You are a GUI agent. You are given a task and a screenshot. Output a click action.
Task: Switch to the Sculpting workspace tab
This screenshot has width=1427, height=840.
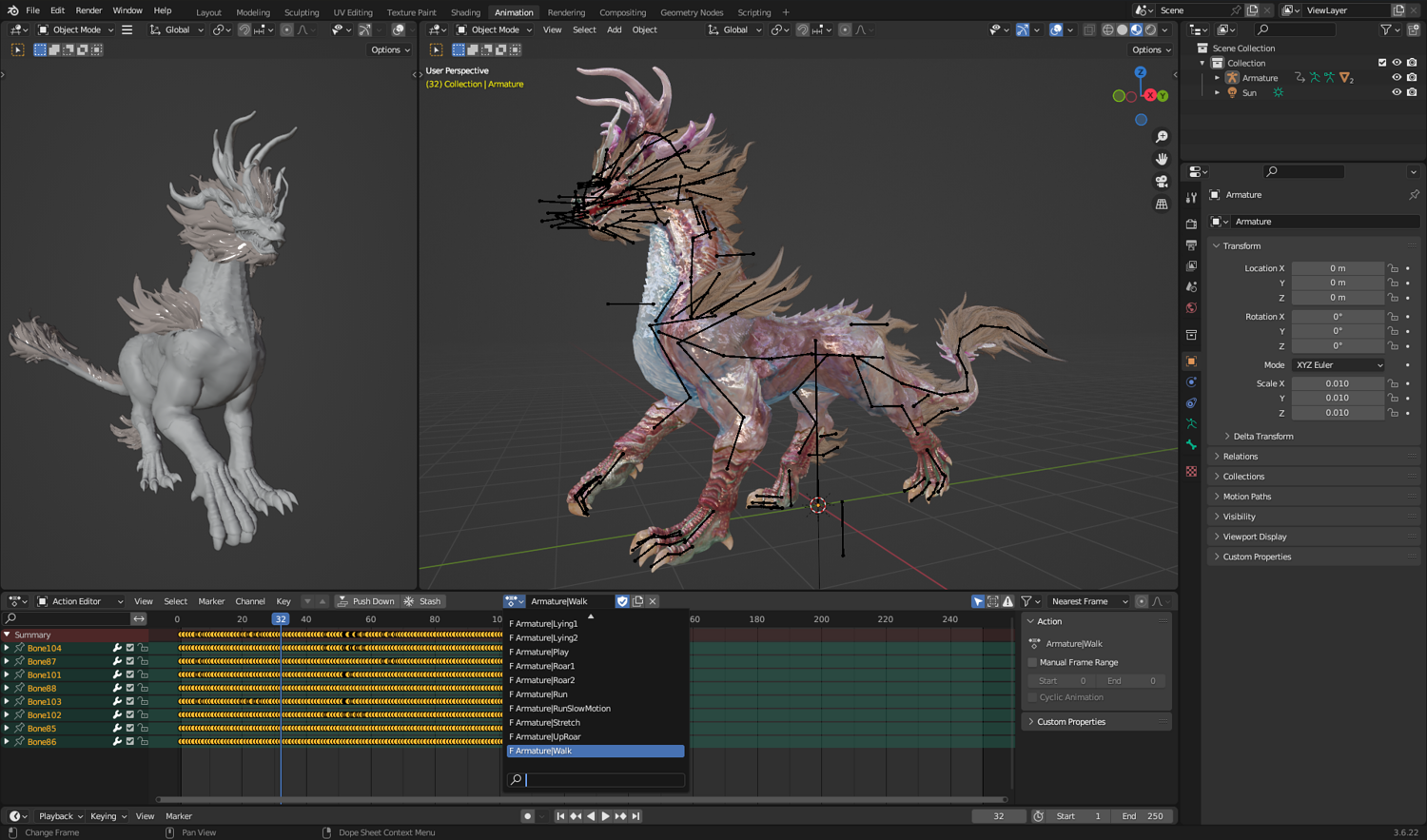tap(302, 12)
